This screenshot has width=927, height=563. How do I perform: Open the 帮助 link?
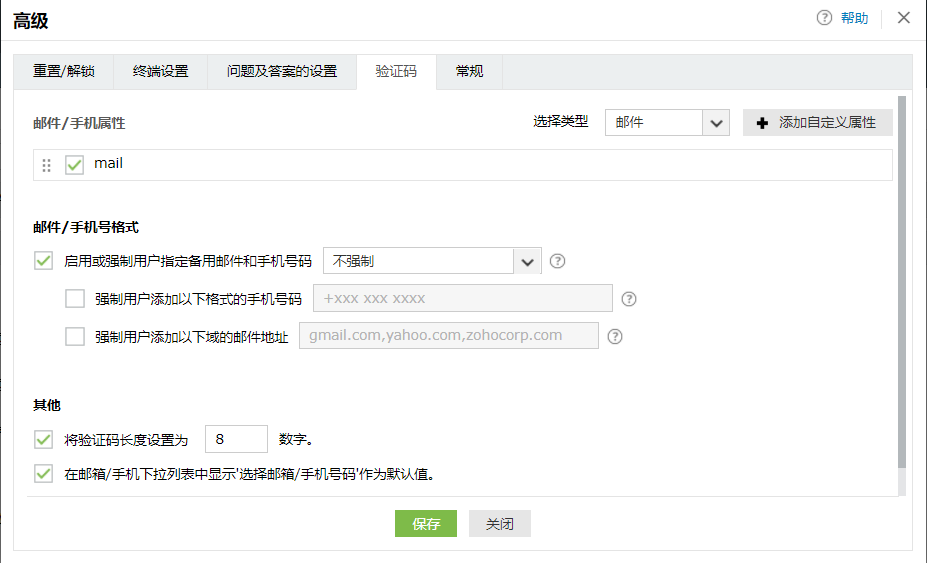(x=854, y=18)
